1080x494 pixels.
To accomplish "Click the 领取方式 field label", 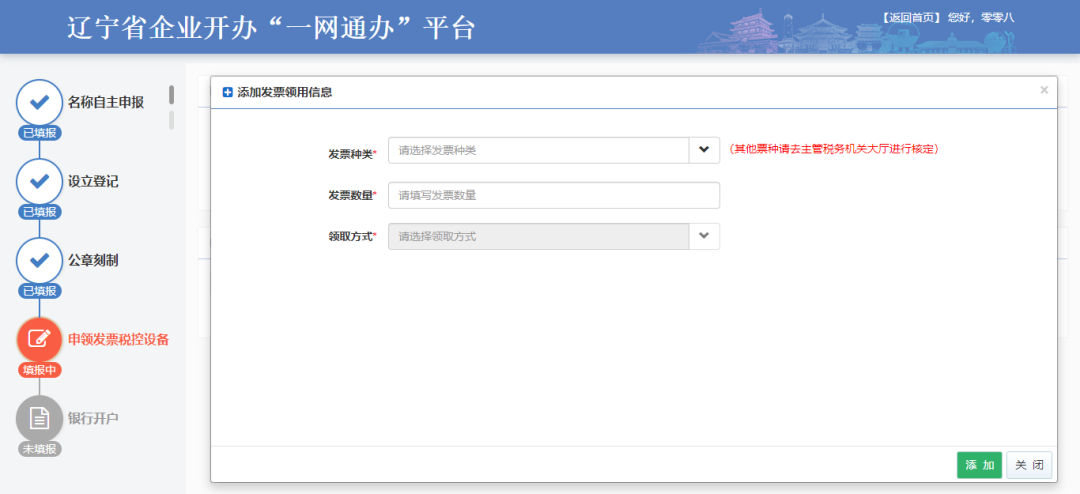I will point(351,236).
